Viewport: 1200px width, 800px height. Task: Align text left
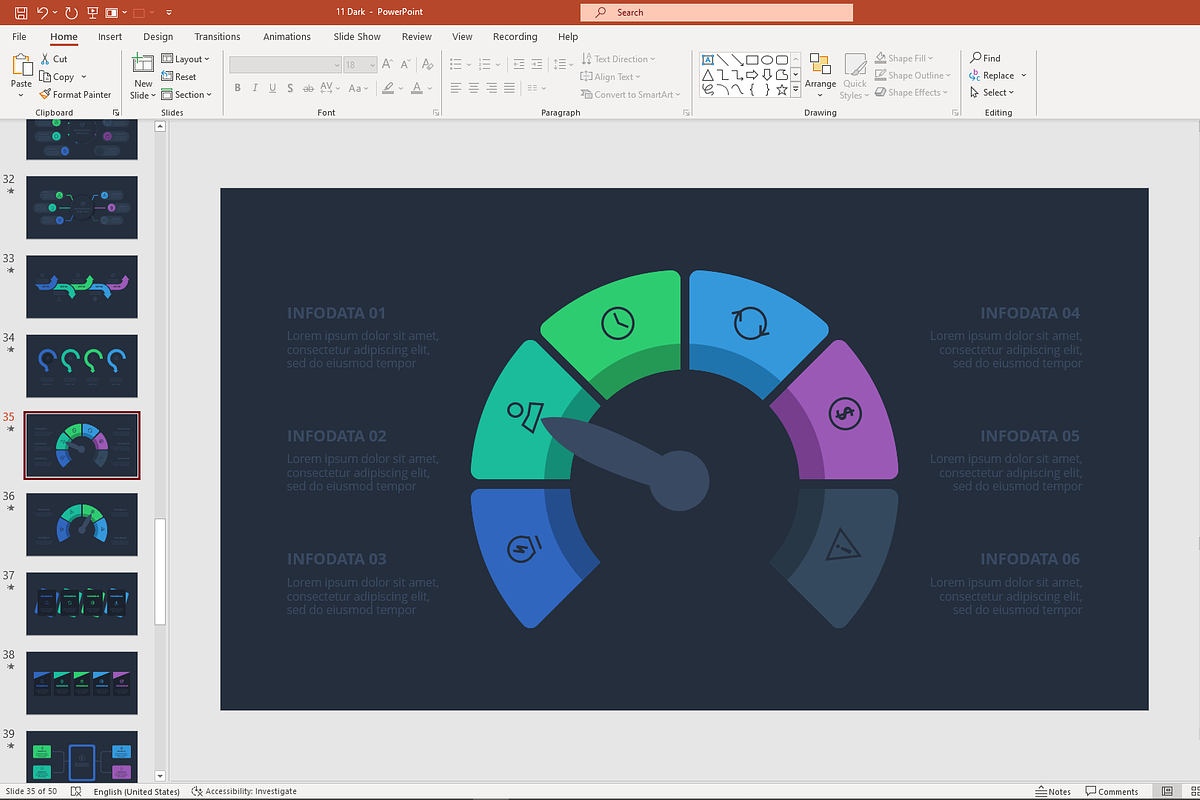(455, 89)
